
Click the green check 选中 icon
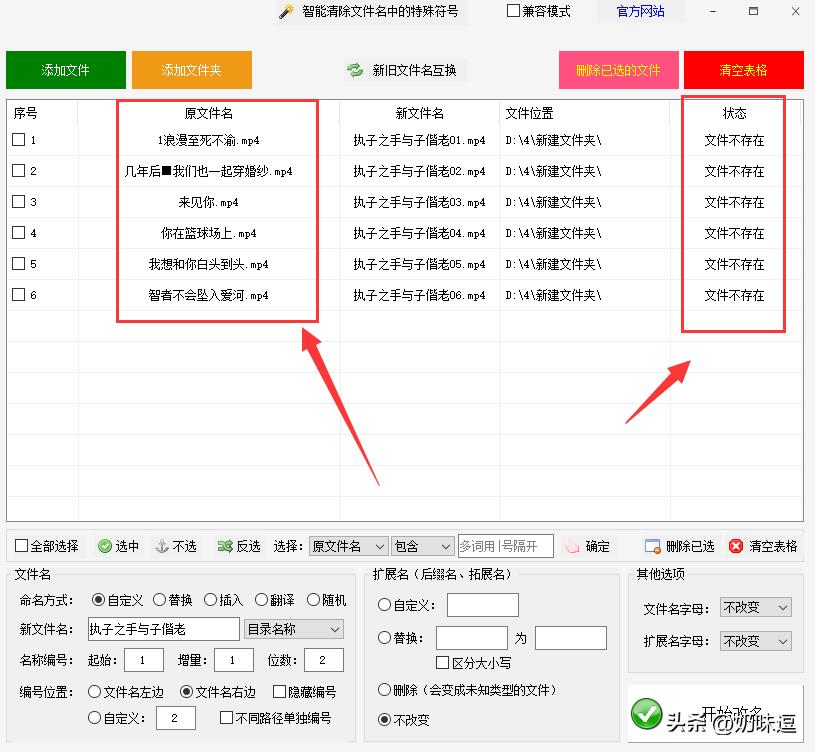point(104,546)
